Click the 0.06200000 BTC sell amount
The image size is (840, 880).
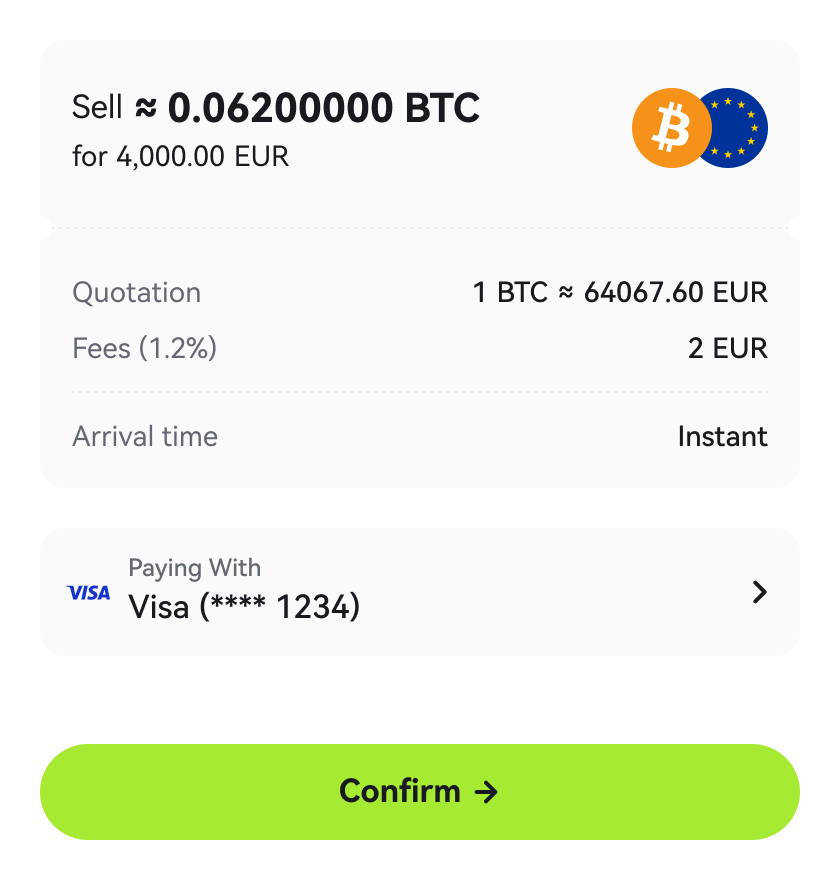pos(324,107)
